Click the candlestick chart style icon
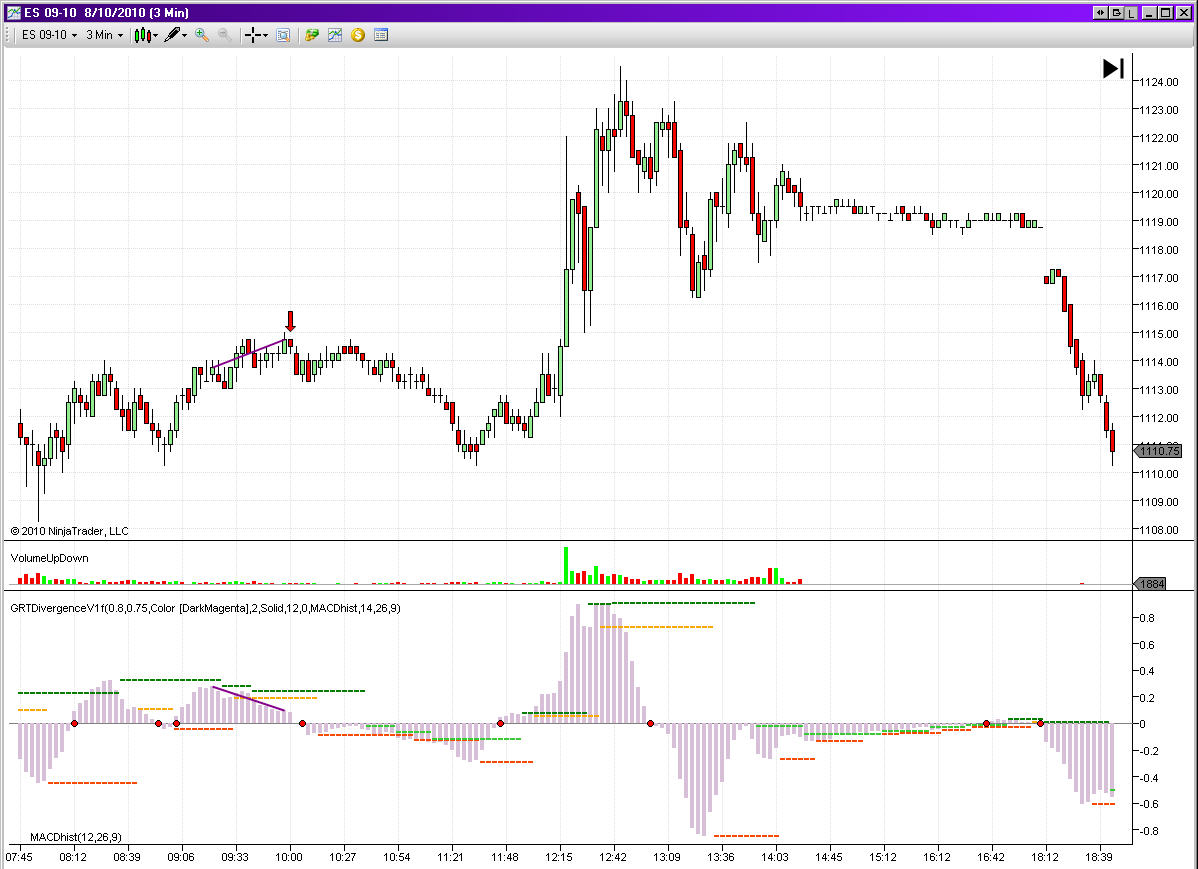The image size is (1198, 869). click(142, 35)
